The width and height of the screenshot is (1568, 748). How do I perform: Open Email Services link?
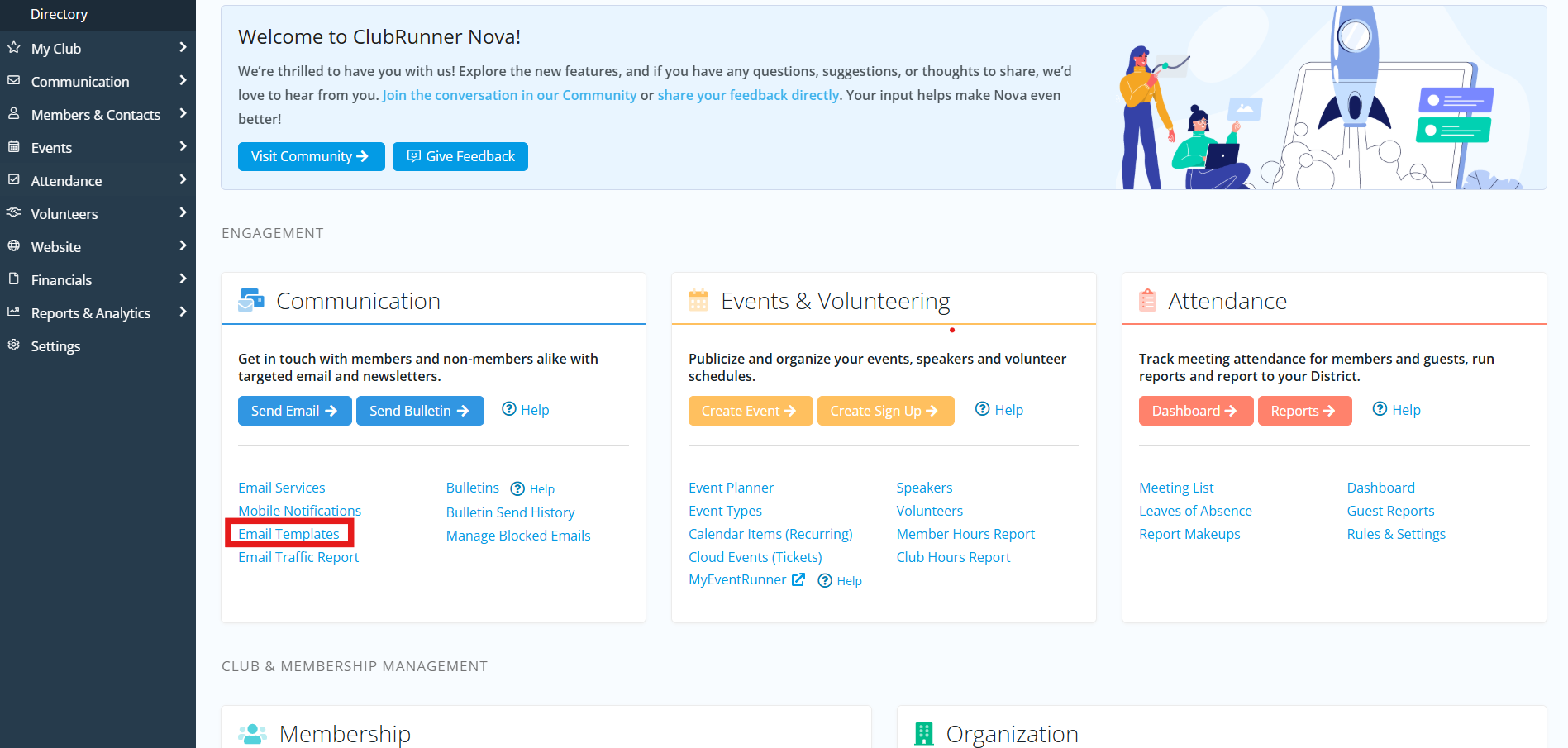click(x=282, y=488)
